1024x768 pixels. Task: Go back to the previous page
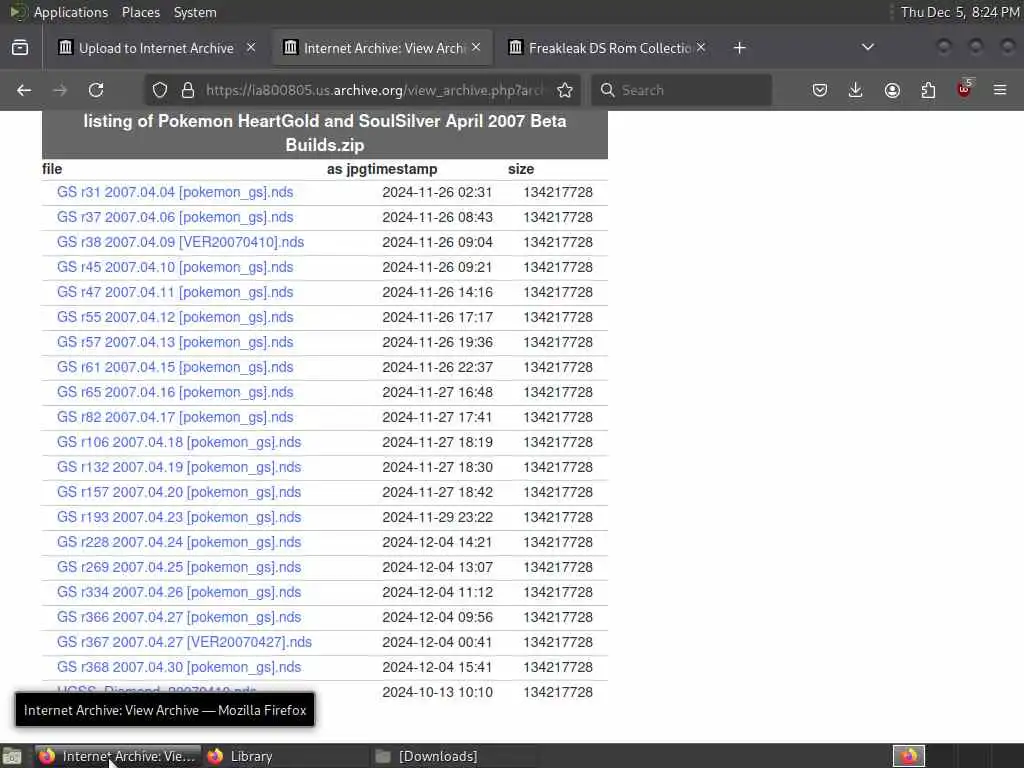pos(24,90)
